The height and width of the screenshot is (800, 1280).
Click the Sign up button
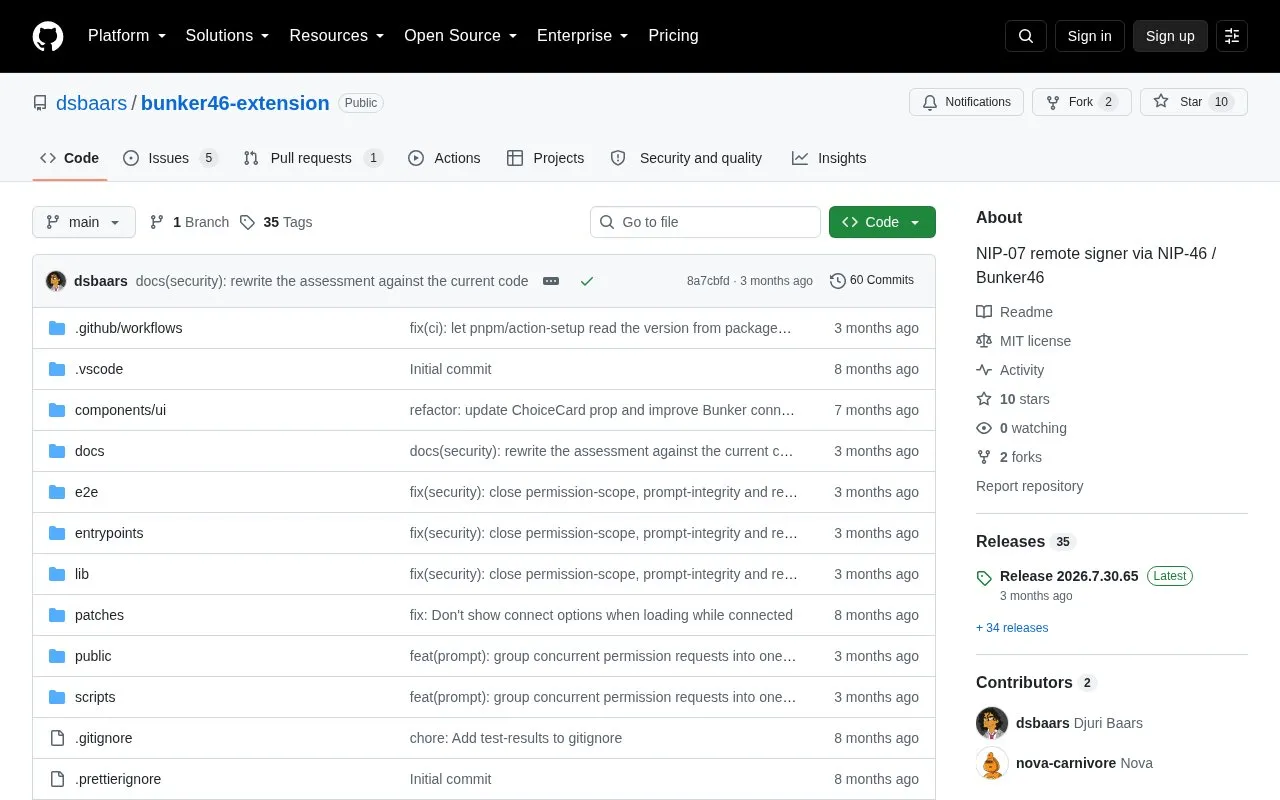[x=1170, y=36]
